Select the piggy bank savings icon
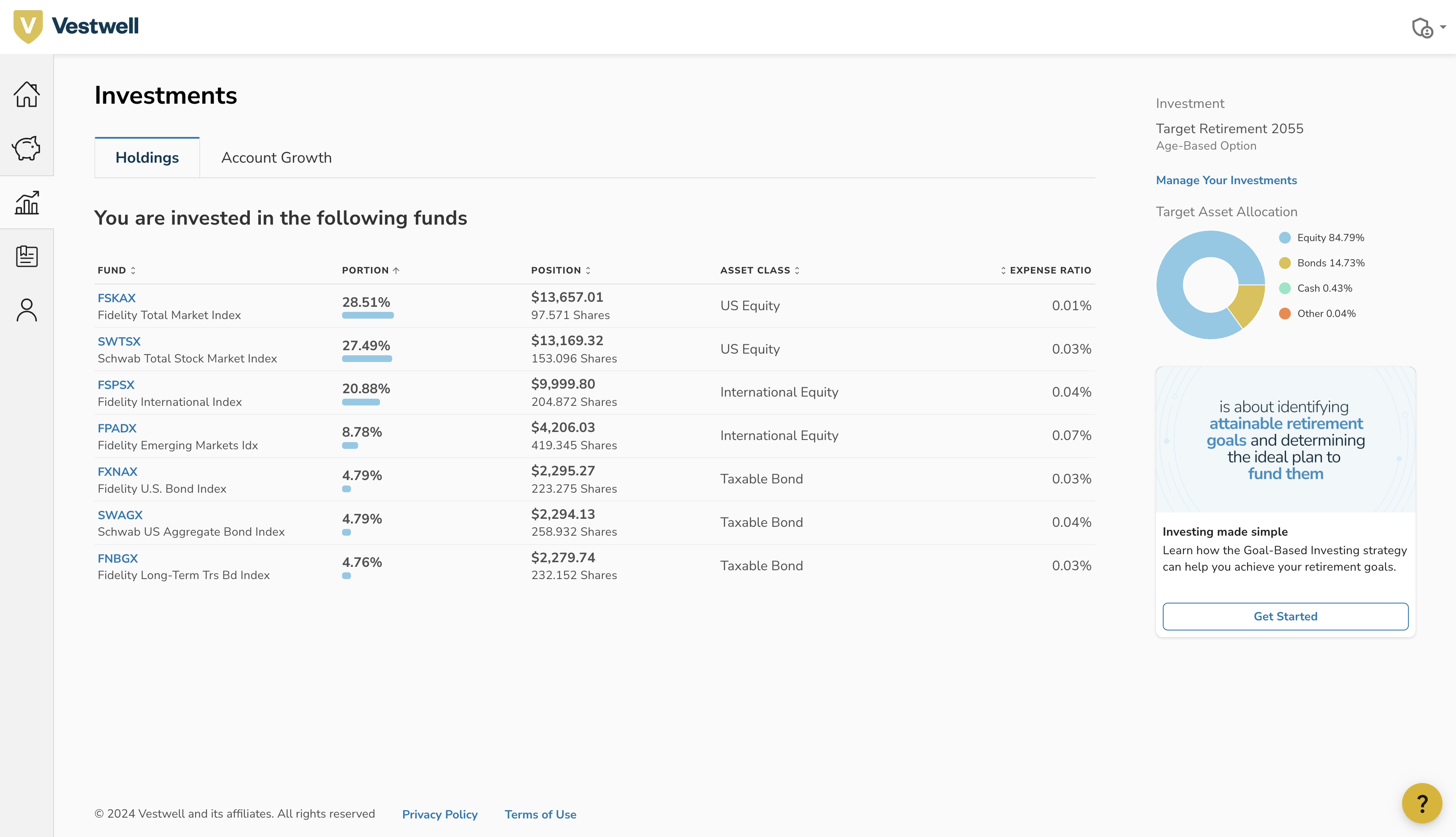Viewport: 1456px width, 837px height. click(26, 148)
